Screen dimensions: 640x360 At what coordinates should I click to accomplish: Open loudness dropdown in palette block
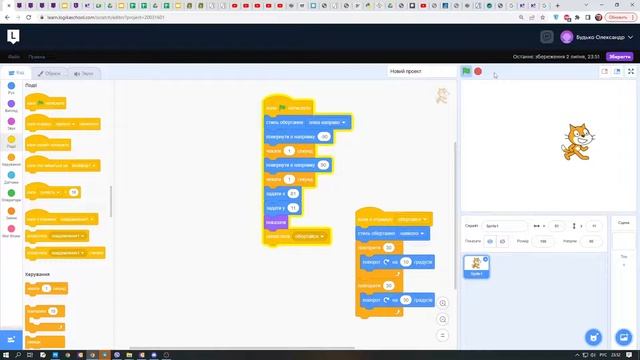click(x=50, y=192)
